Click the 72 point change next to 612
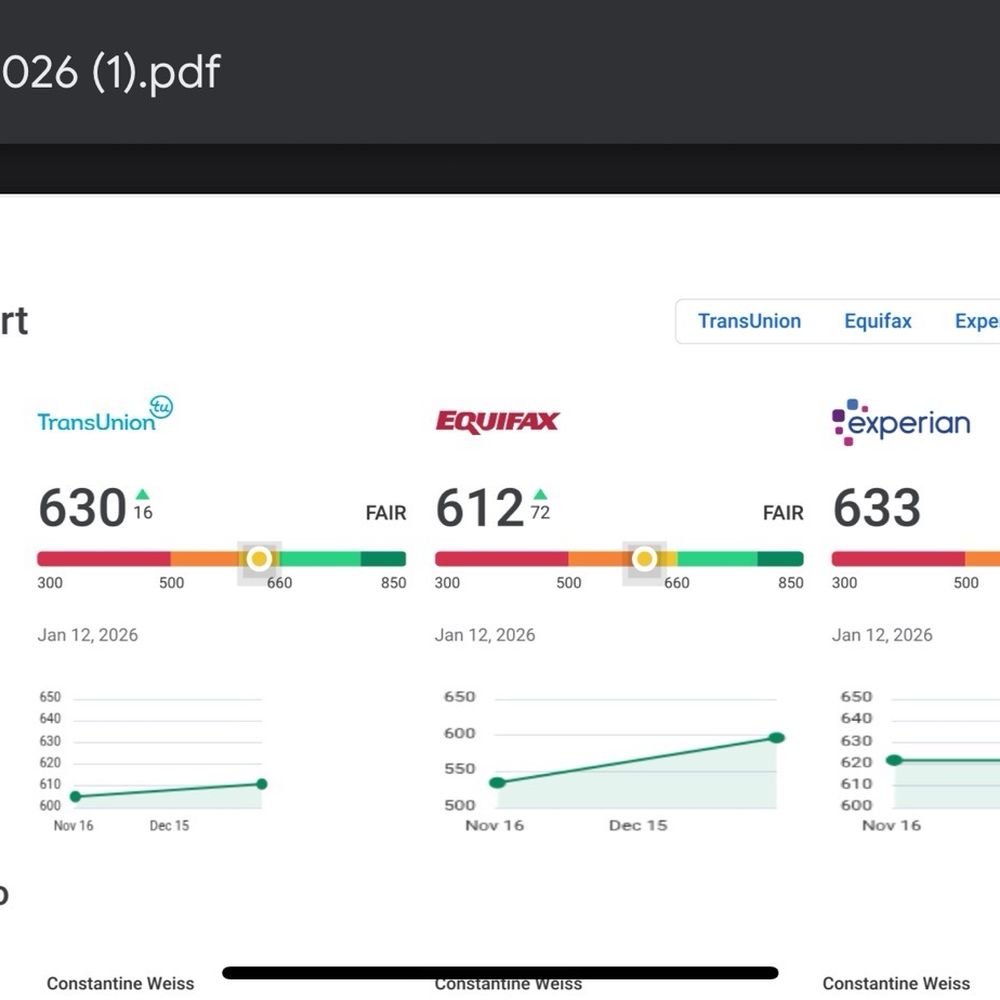The image size is (1000, 1000). (540, 513)
